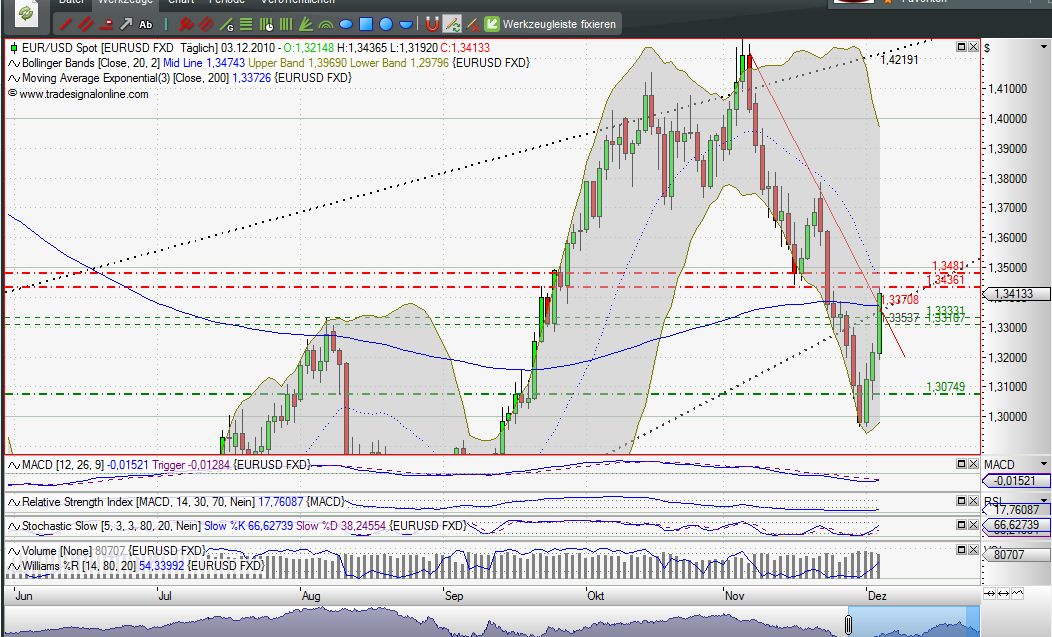This screenshot has width=1052, height=637.
Task: Select the teal vertical line tool
Action: pyautogui.click(x=166, y=25)
